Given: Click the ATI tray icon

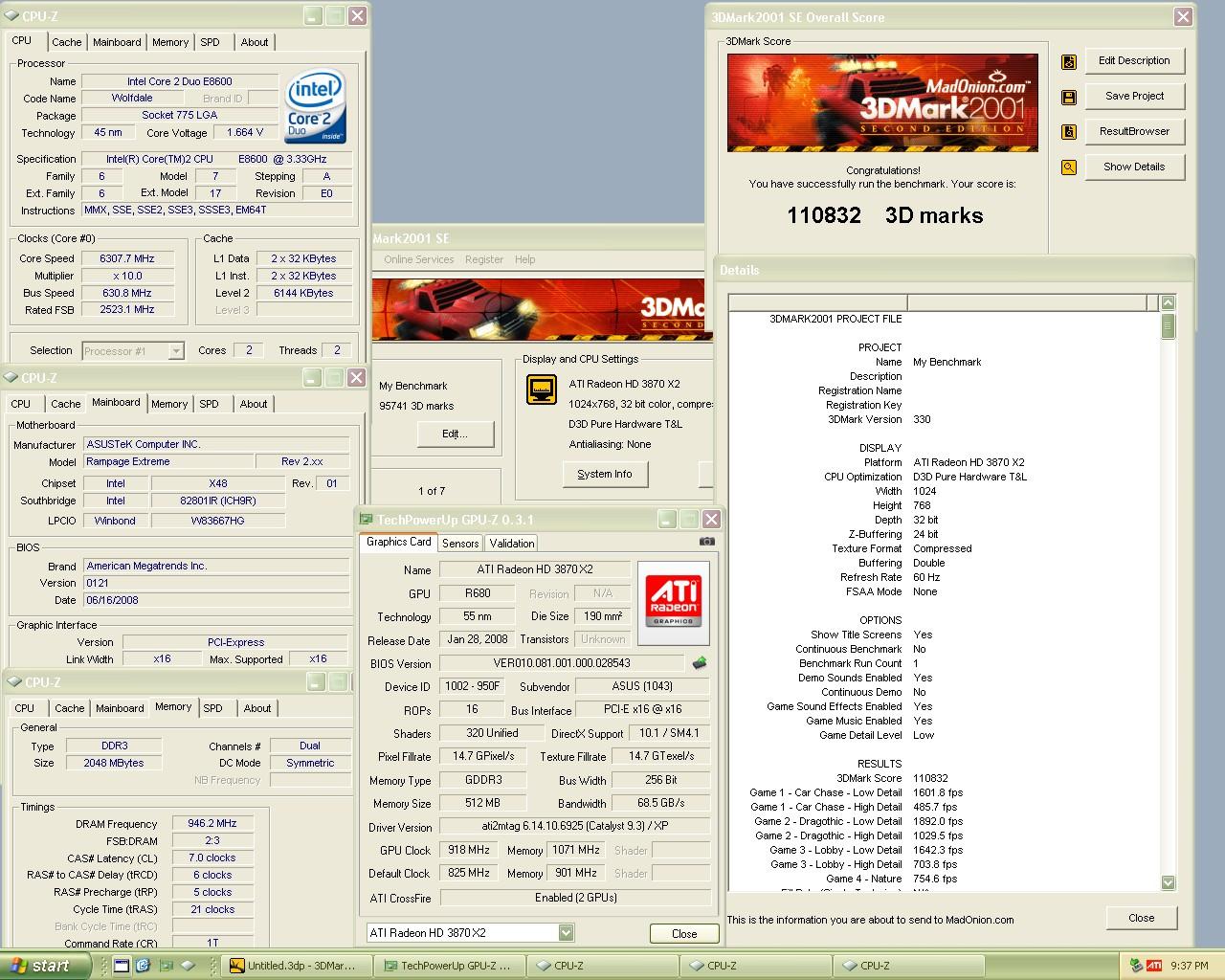Looking at the screenshot, I should [x=1154, y=966].
